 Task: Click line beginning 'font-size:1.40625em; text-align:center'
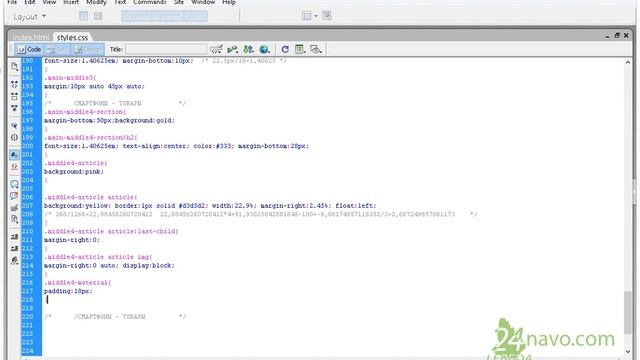[176, 146]
